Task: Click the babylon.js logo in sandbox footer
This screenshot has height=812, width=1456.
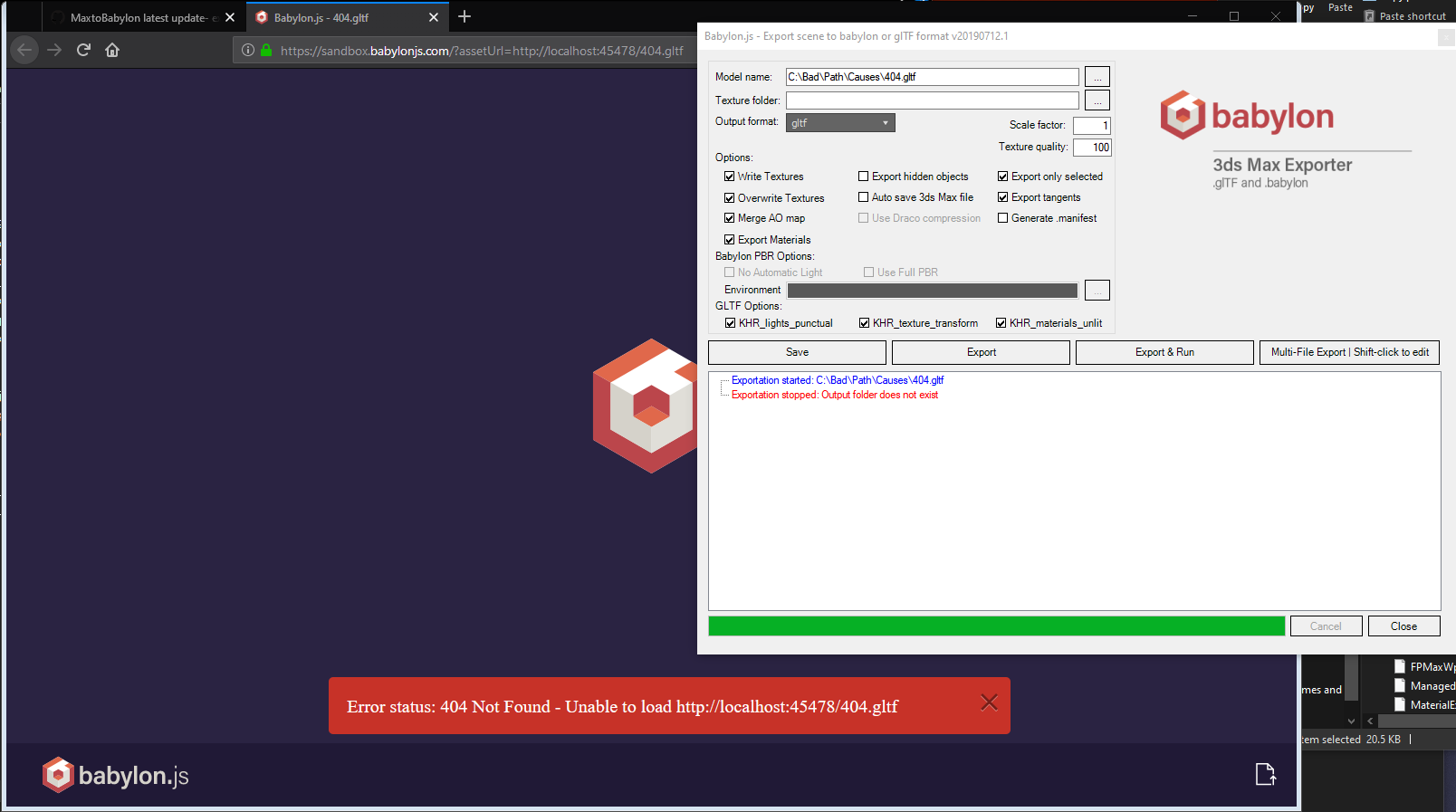Action: click(x=116, y=775)
